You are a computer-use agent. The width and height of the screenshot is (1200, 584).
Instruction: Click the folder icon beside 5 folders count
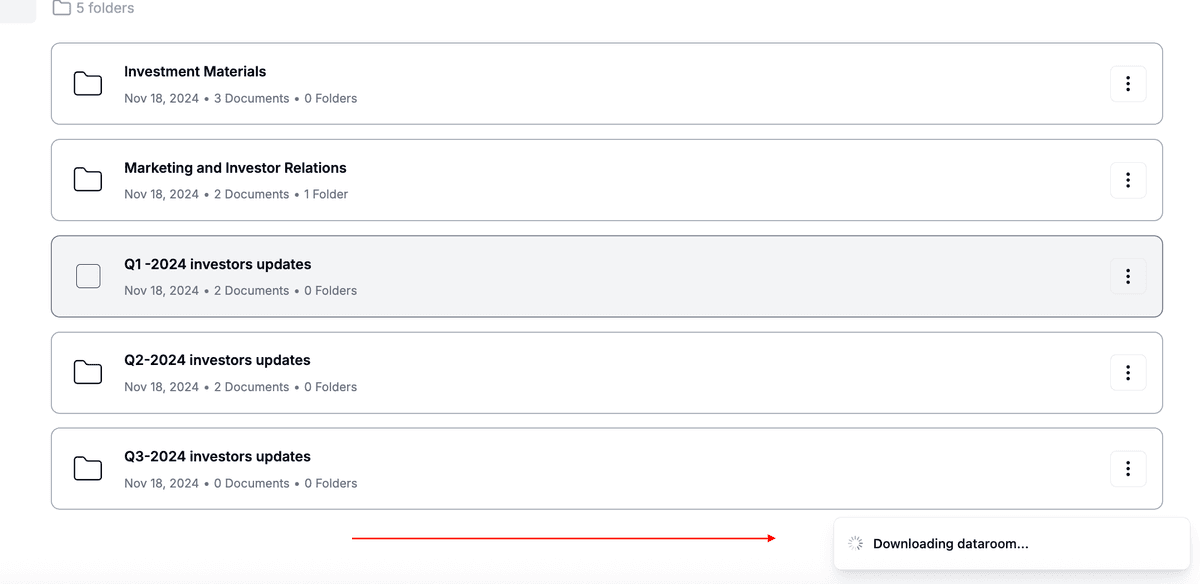click(62, 8)
